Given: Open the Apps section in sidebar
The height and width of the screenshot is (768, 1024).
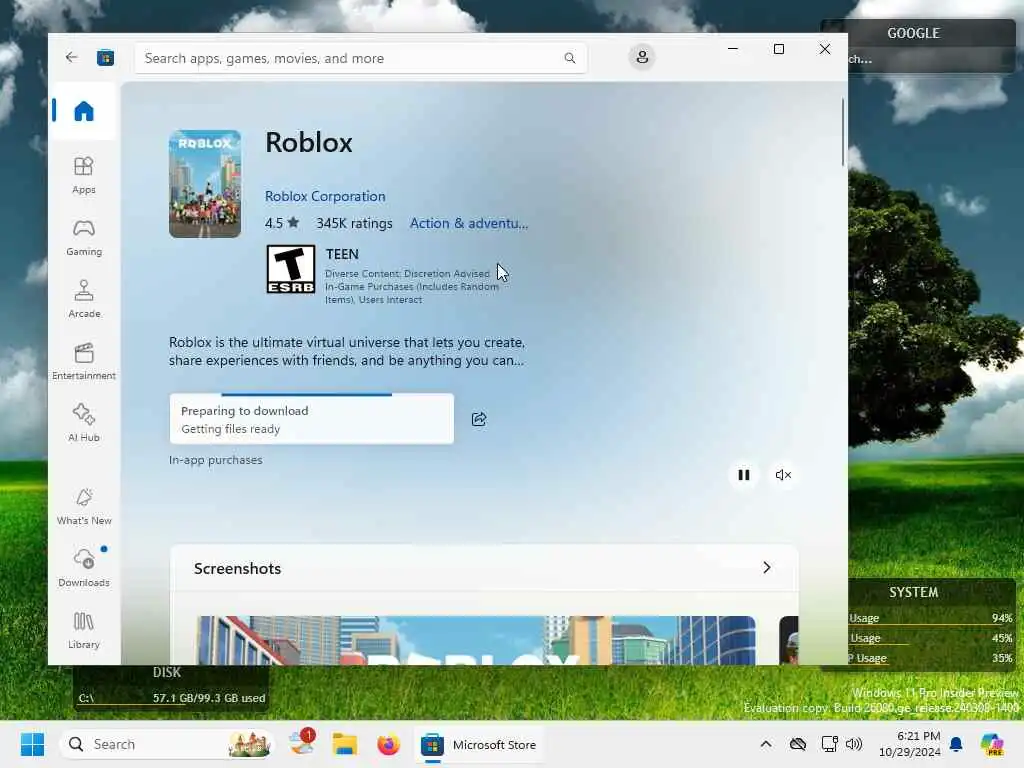Looking at the screenshot, I should (84, 175).
